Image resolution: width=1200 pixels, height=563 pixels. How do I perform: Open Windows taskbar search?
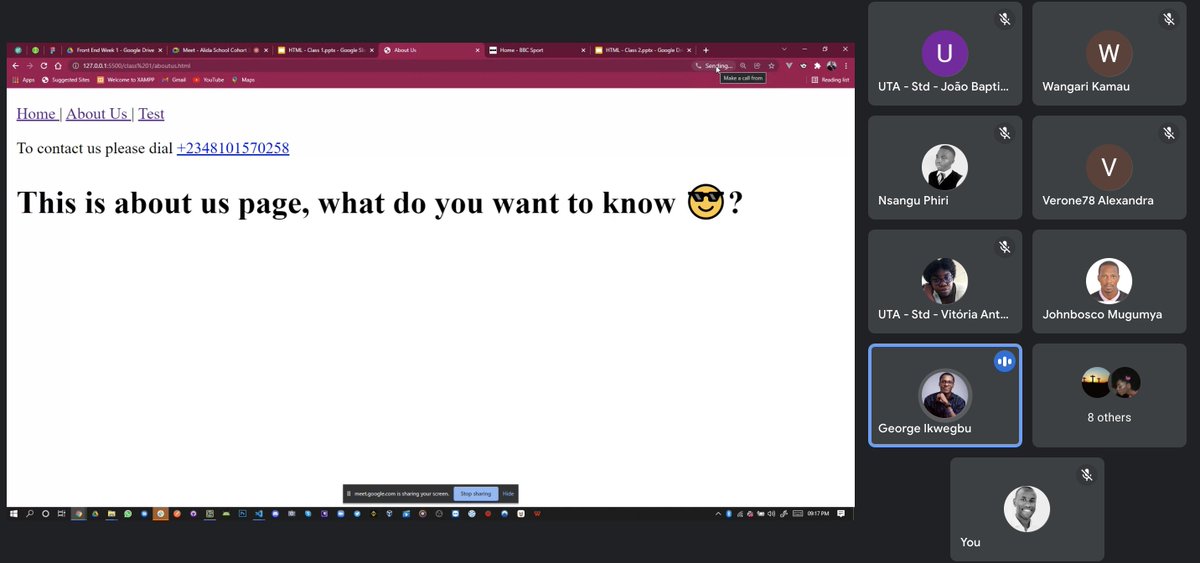pos(30,513)
